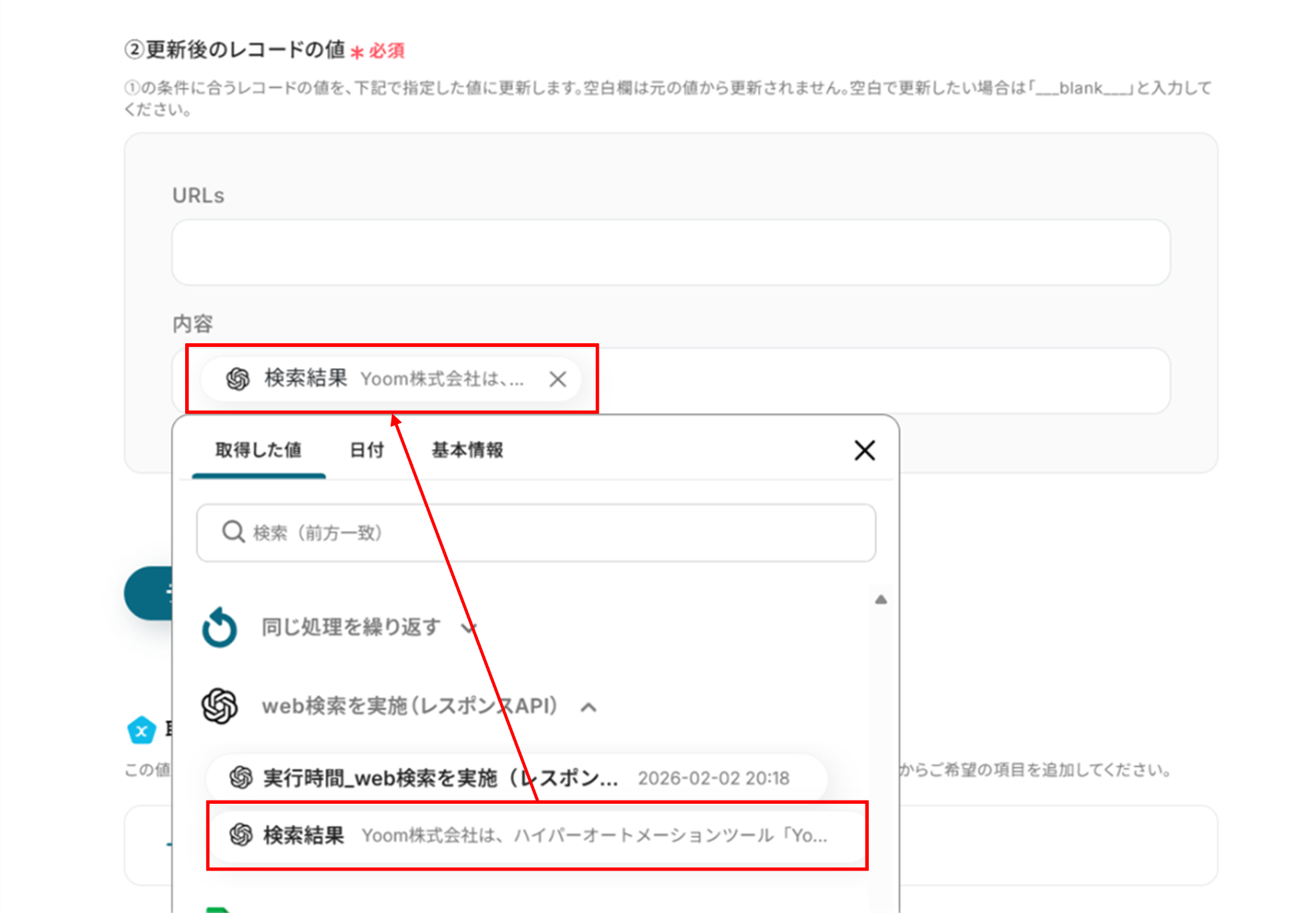Click the ChatGPT icon in 内容 chip
Screen dimensions: 1316x913
pos(238,379)
